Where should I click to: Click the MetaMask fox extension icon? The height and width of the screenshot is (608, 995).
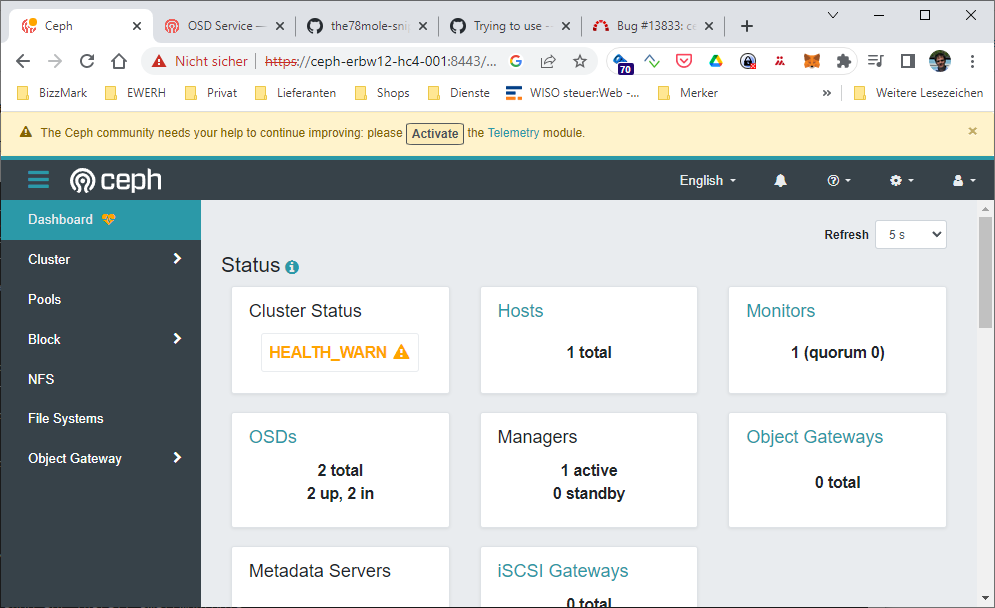tap(812, 61)
